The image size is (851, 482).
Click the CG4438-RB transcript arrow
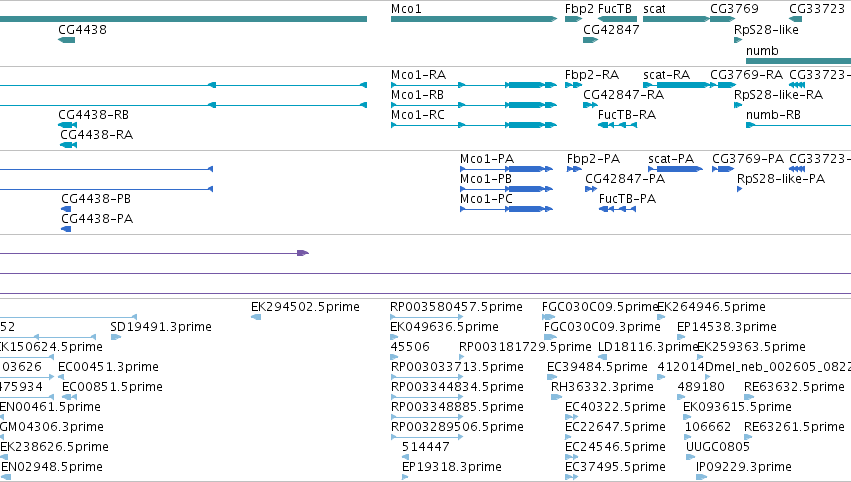pyautogui.click(x=67, y=125)
